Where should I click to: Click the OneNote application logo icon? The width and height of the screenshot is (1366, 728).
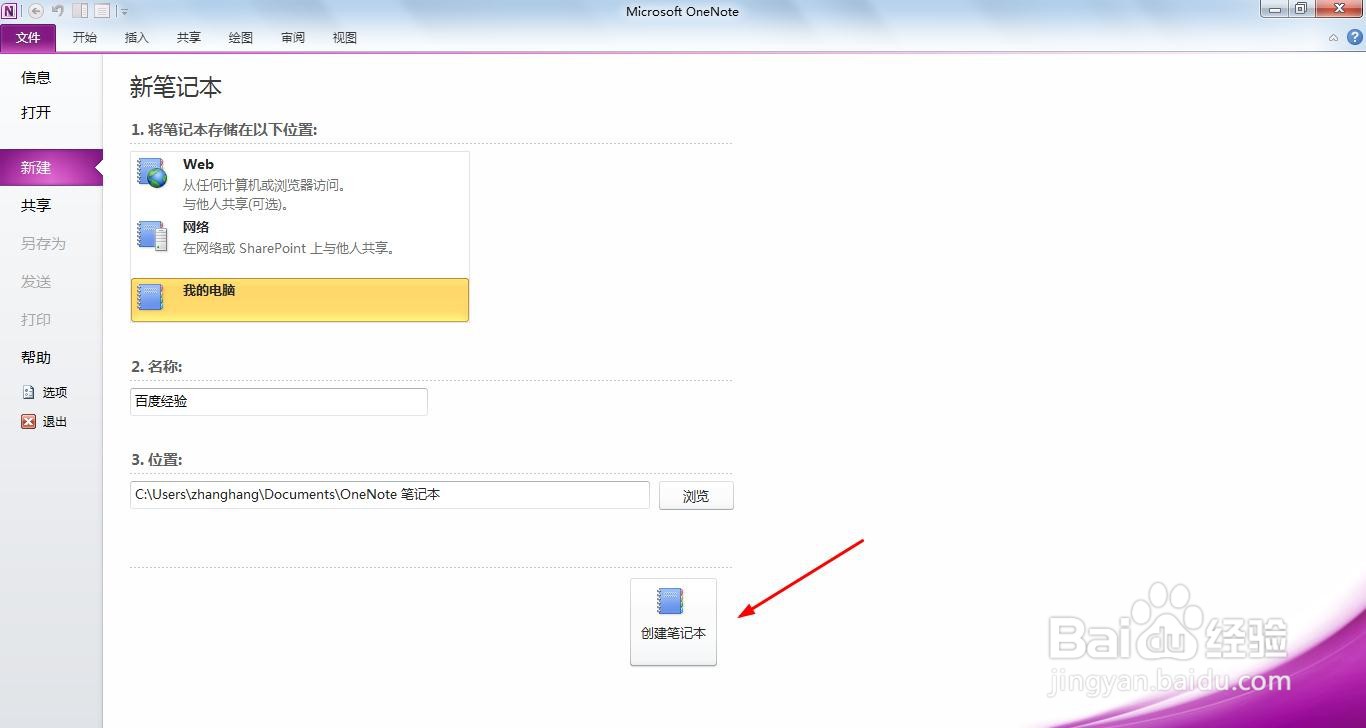(x=9, y=10)
